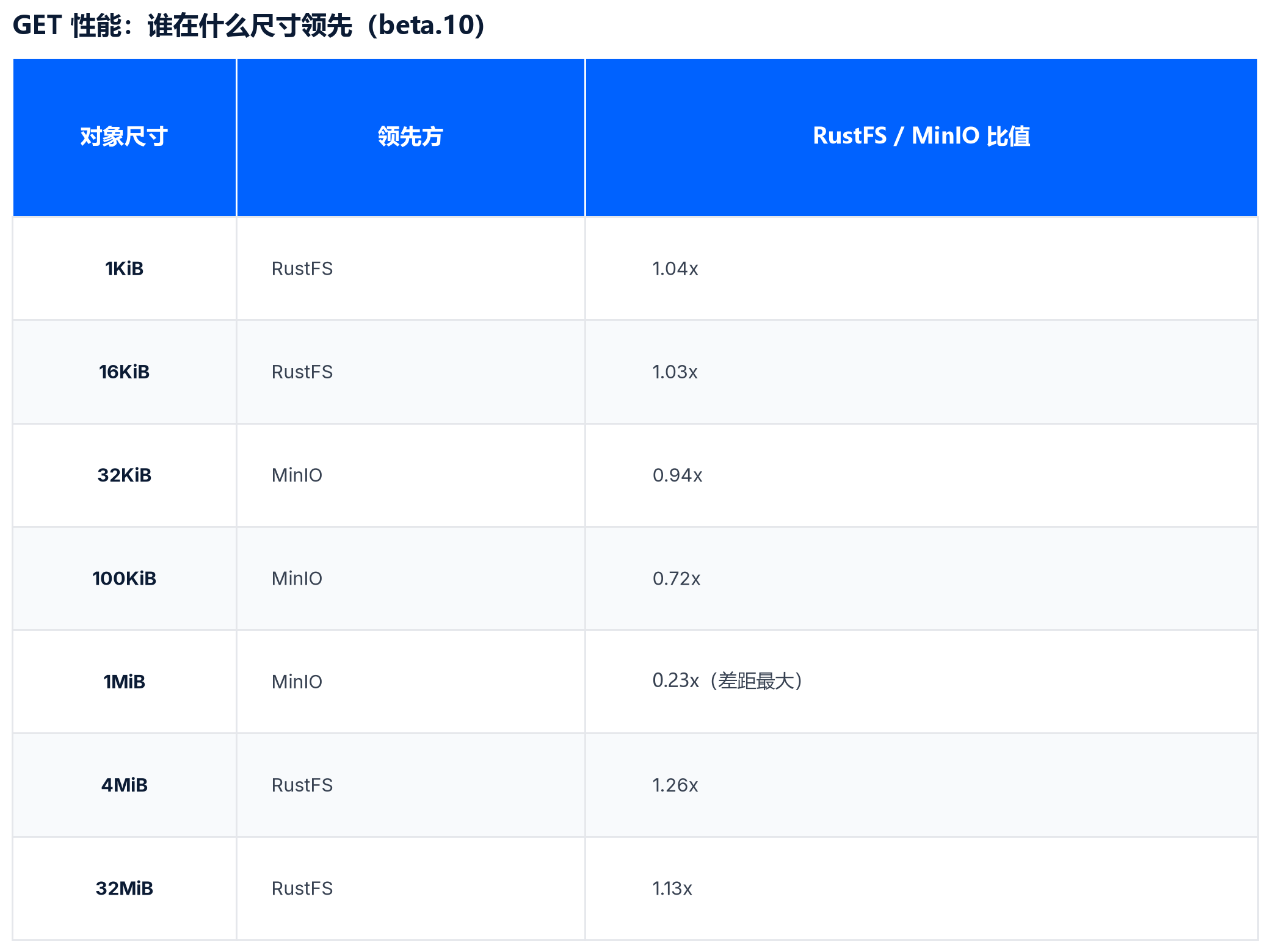The height and width of the screenshot is (952, 1270).
Task: Select the '32KiB' size cell
Action: (124, 475)
